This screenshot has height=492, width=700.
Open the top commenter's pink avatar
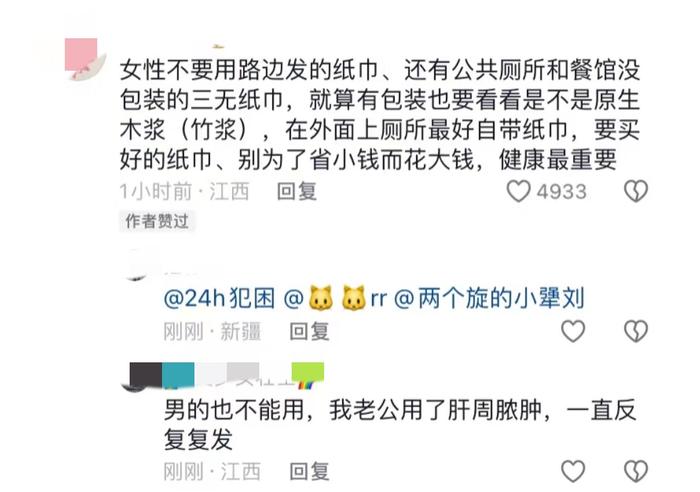pos(85,59)
